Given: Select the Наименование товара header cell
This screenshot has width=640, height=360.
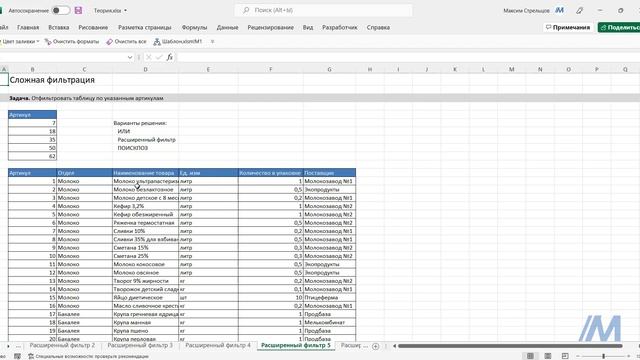Looking at the screenshot, I should point(145,173).
